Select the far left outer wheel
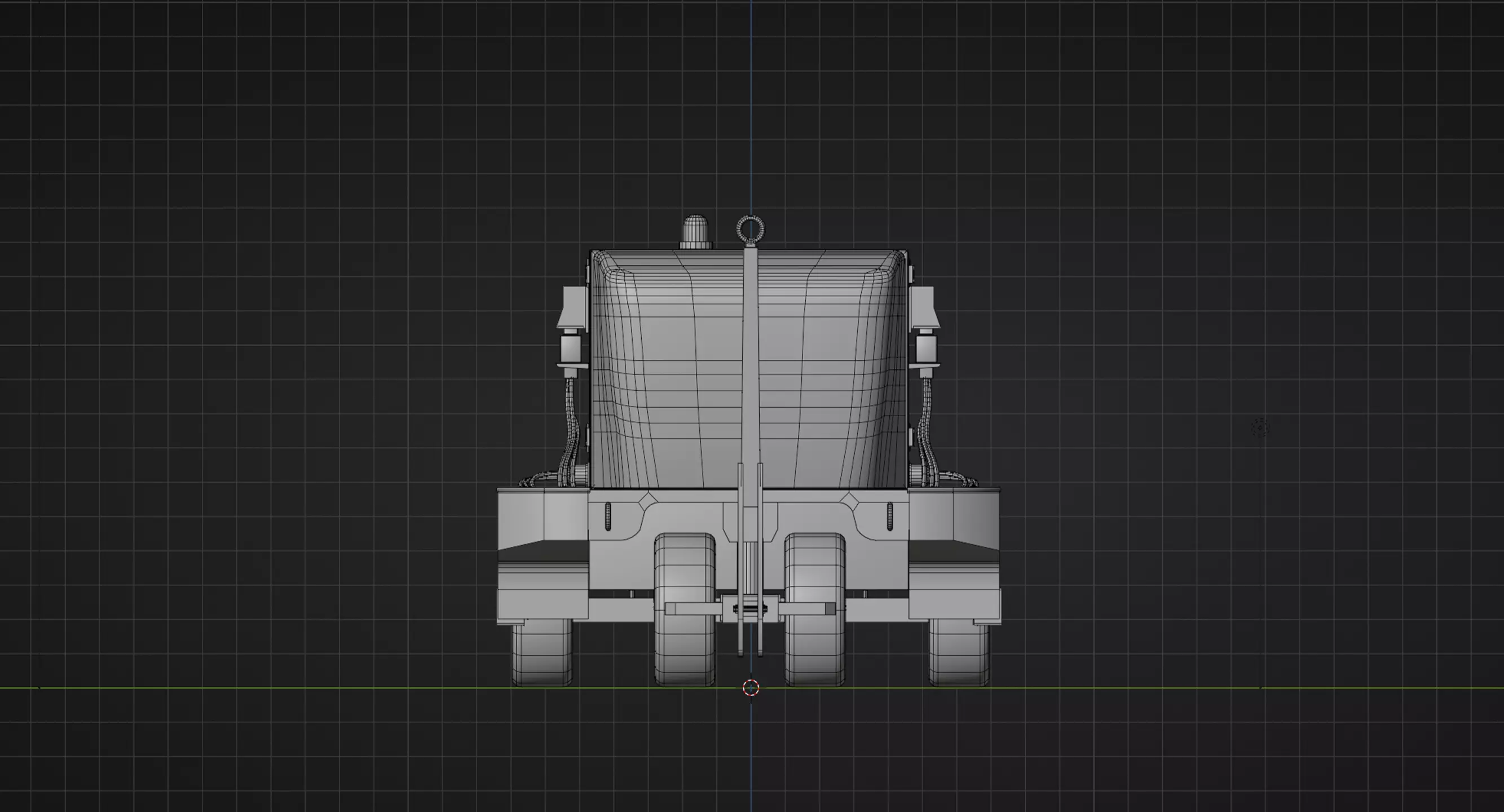 542,652
